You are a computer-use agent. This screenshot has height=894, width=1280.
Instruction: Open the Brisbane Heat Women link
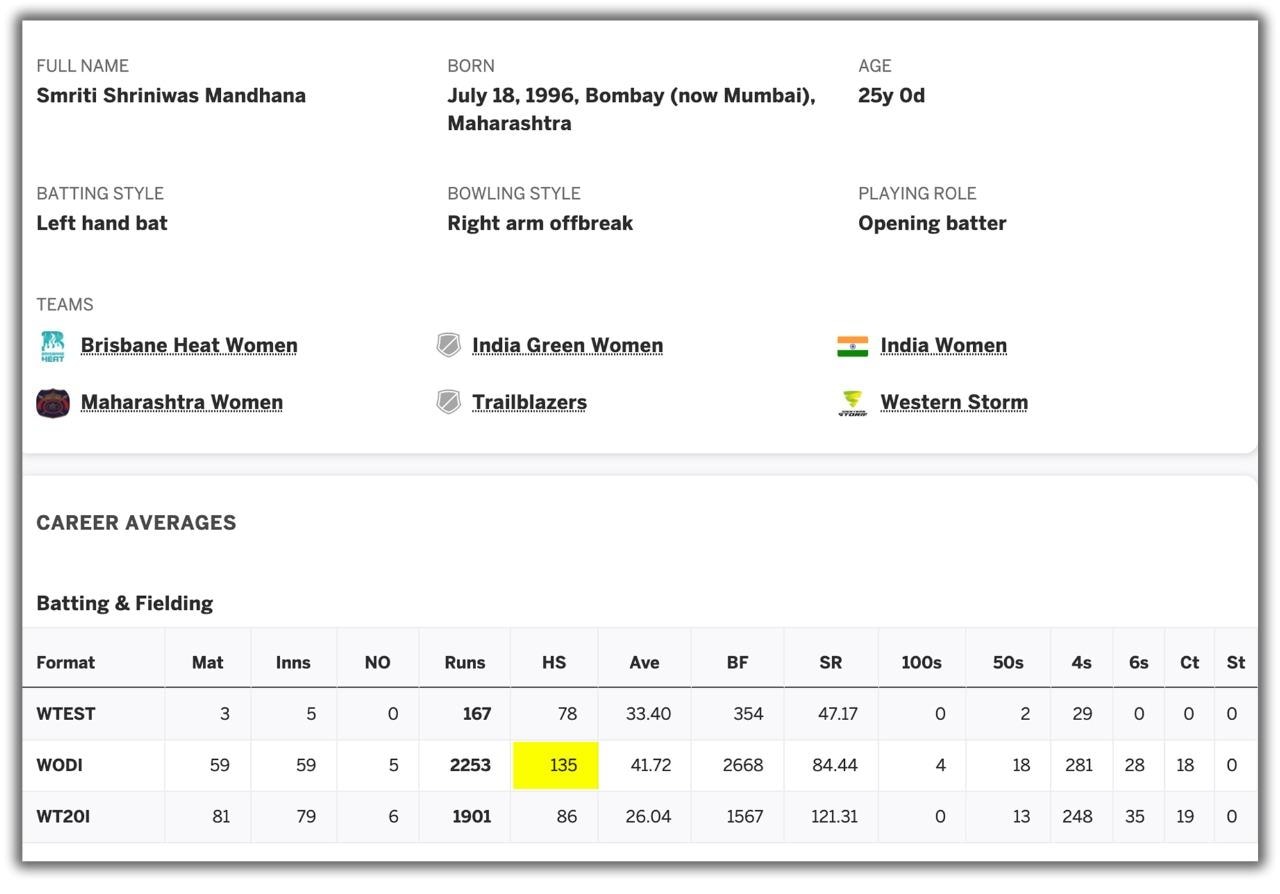[189, 346]
